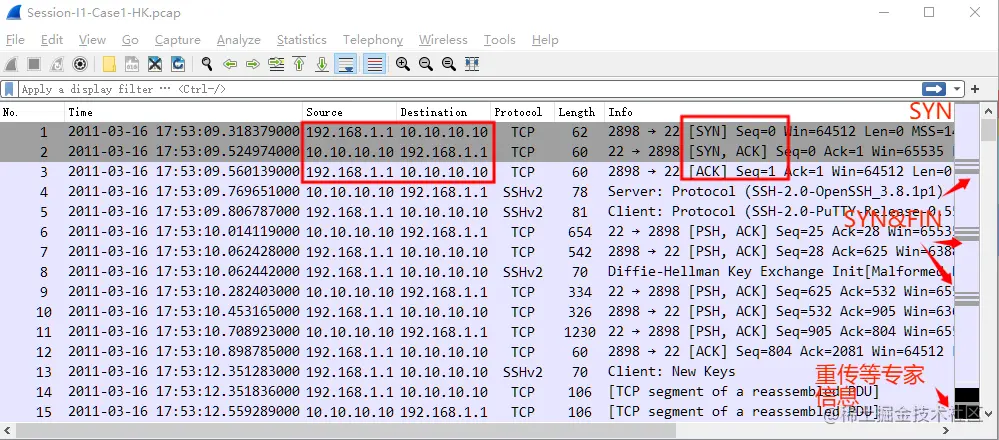Click the plus add filter button

pyautogui.click(x=975, y=89)
